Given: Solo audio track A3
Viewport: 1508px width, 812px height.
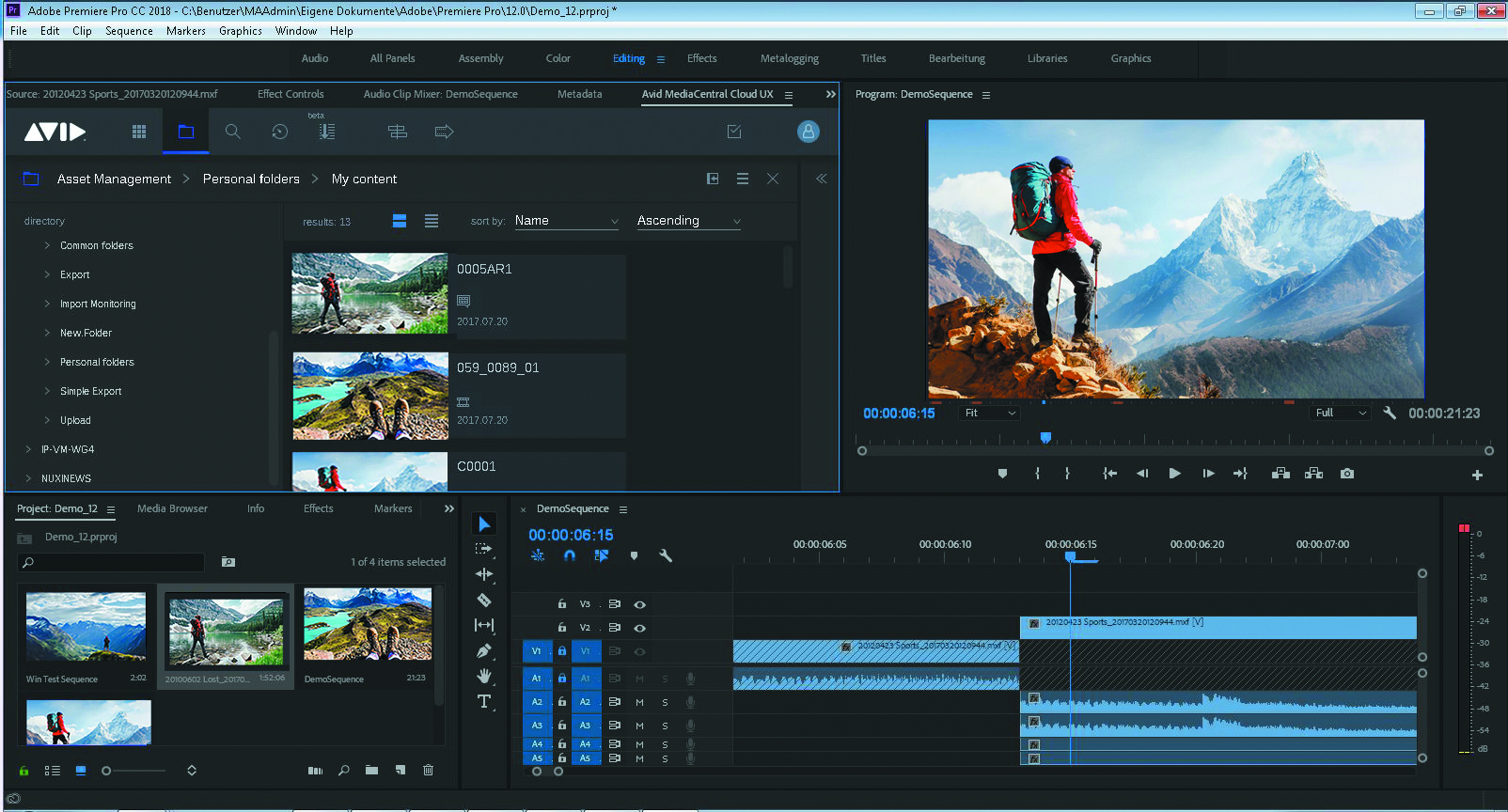Looking at the screenshot, I should 665,726.
